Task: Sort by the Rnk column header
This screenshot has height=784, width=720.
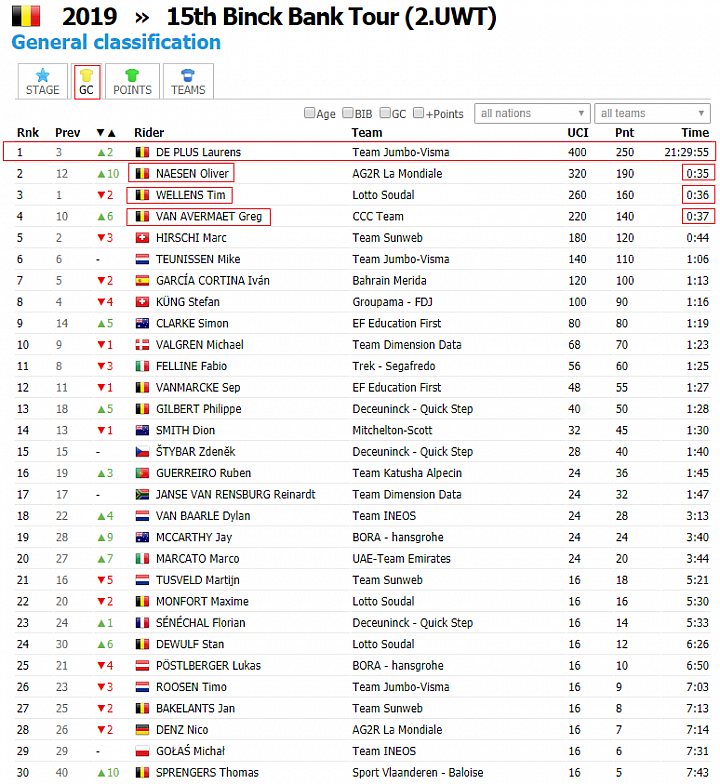Action: coord(28,132)
